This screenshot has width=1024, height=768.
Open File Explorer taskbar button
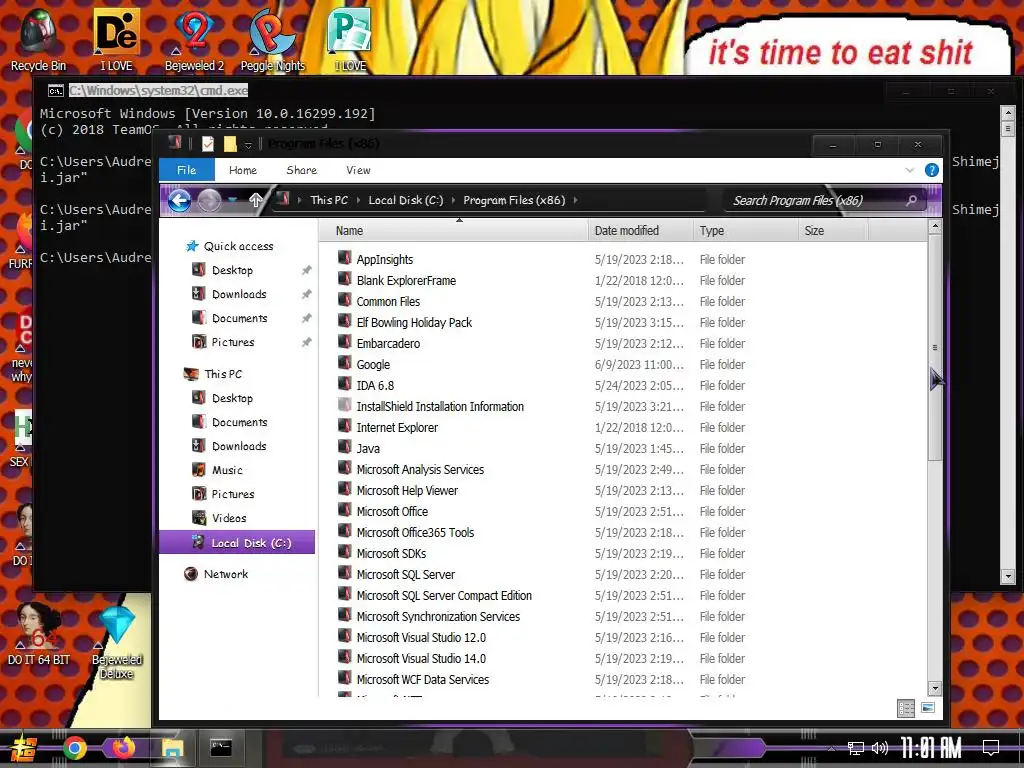point(172,748)
